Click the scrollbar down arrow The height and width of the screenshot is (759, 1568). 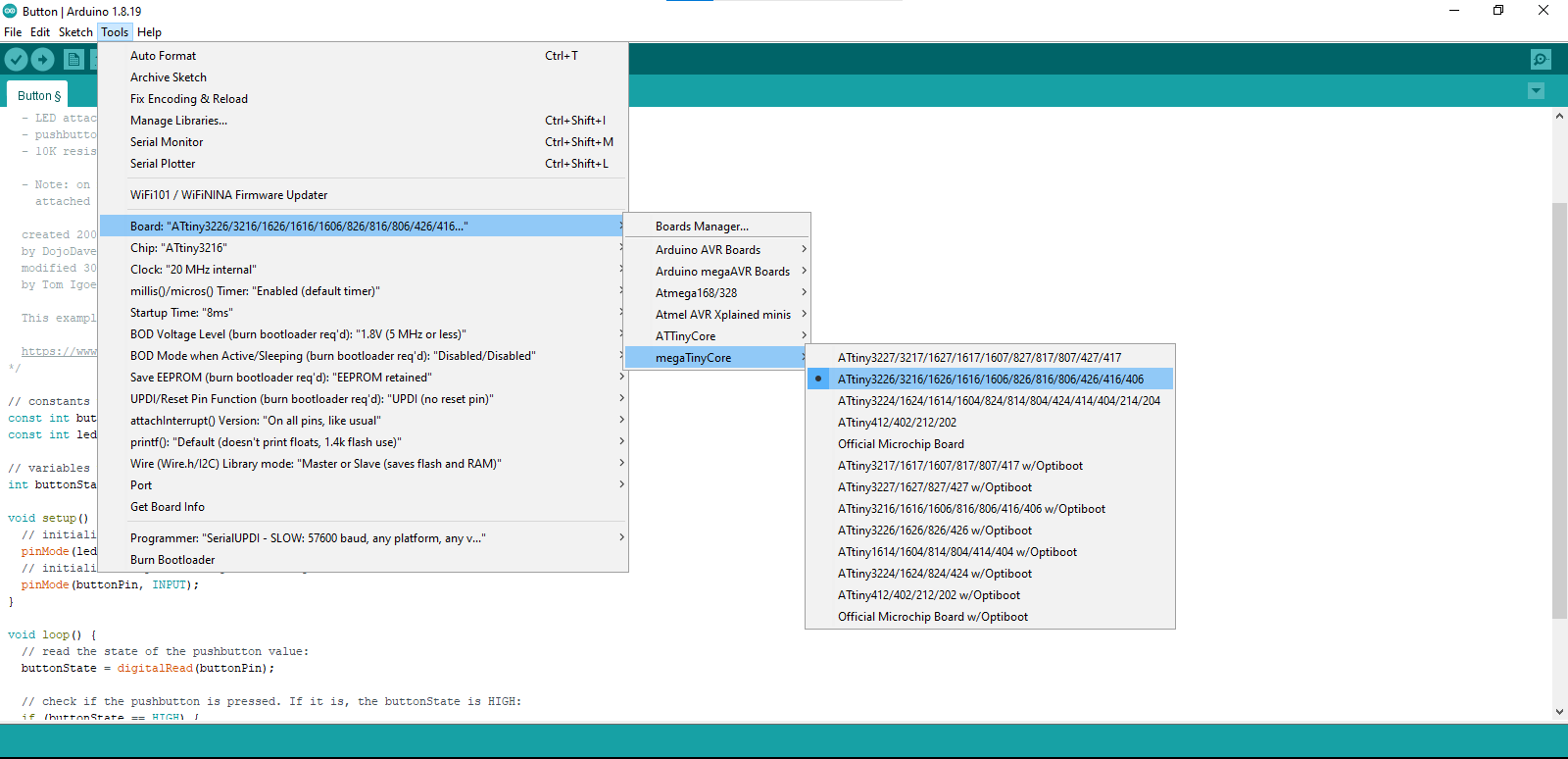[1559, 712]
